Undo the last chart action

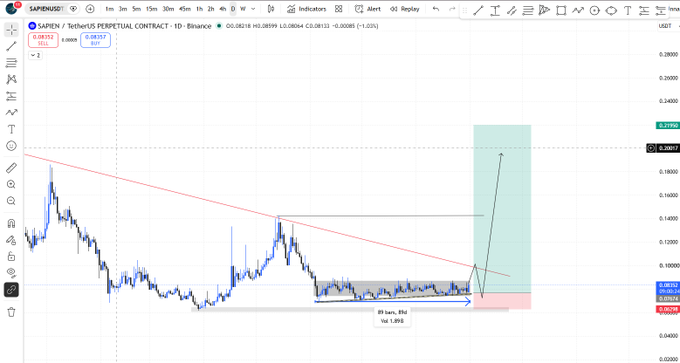[436, 9]
